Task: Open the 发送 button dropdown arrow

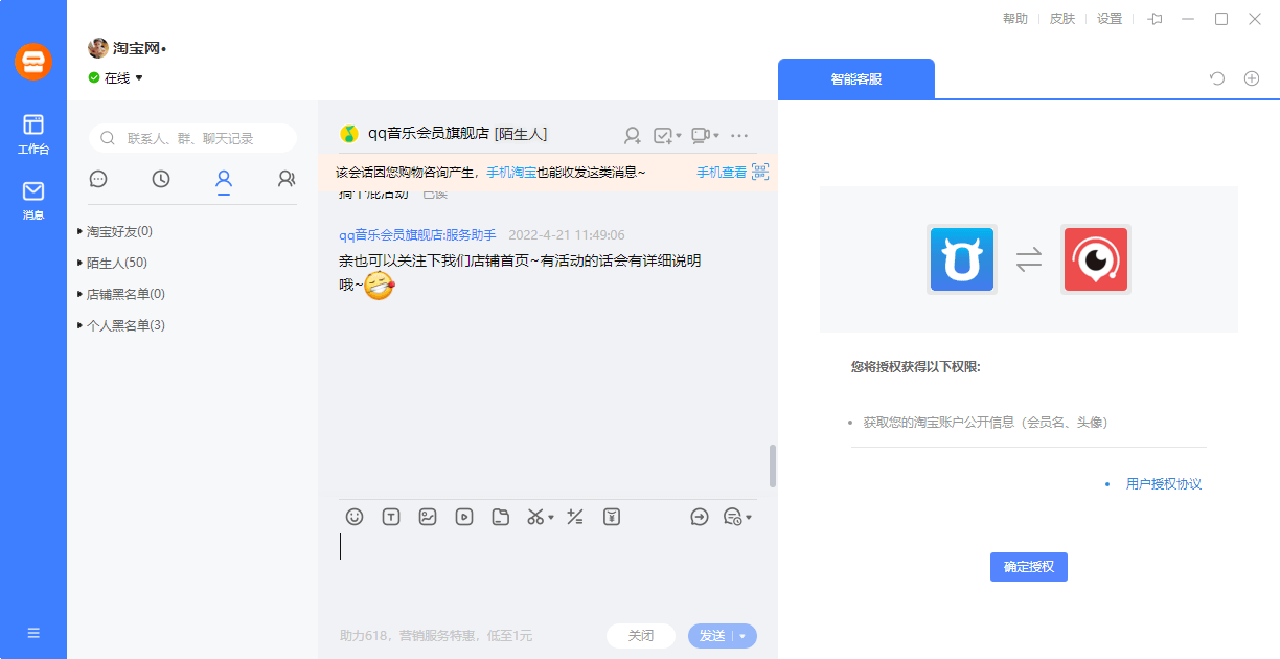Action: [742, 636]
